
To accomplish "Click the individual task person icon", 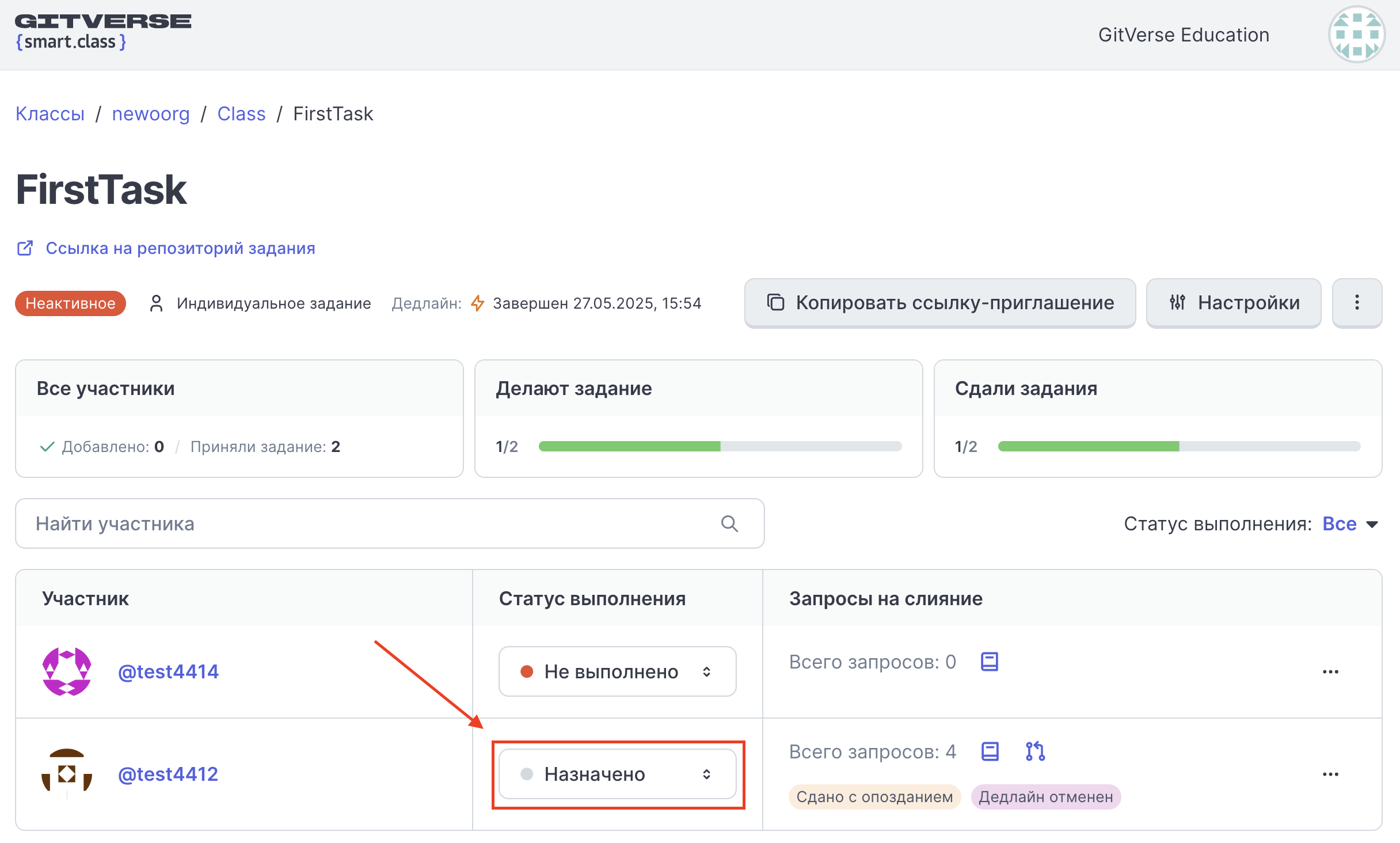I will pyautogui.click(x=156, y=303).
